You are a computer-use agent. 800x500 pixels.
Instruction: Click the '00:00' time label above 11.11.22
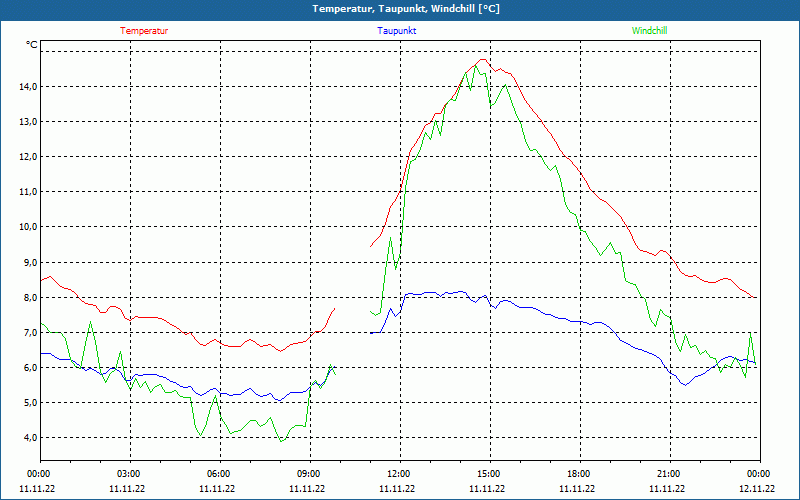coord(38,474)
